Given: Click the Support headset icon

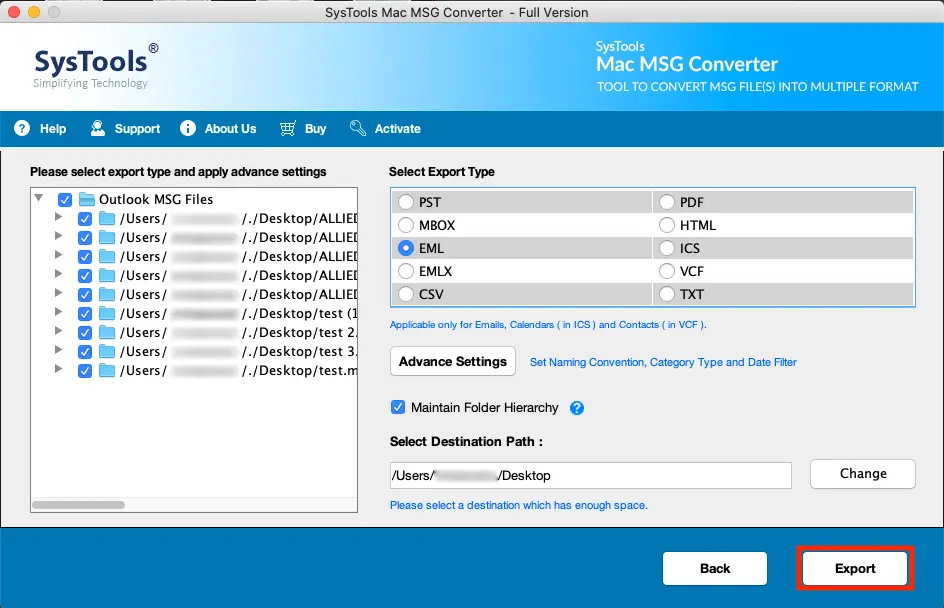Looking at the screenshot, I should point(97,128).
